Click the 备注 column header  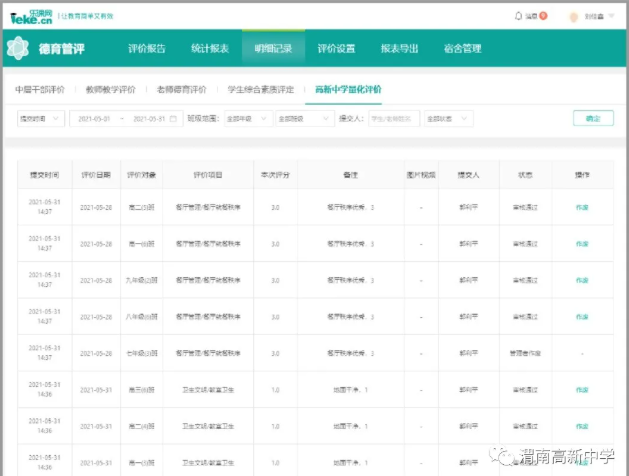click(x=351, y=175)
